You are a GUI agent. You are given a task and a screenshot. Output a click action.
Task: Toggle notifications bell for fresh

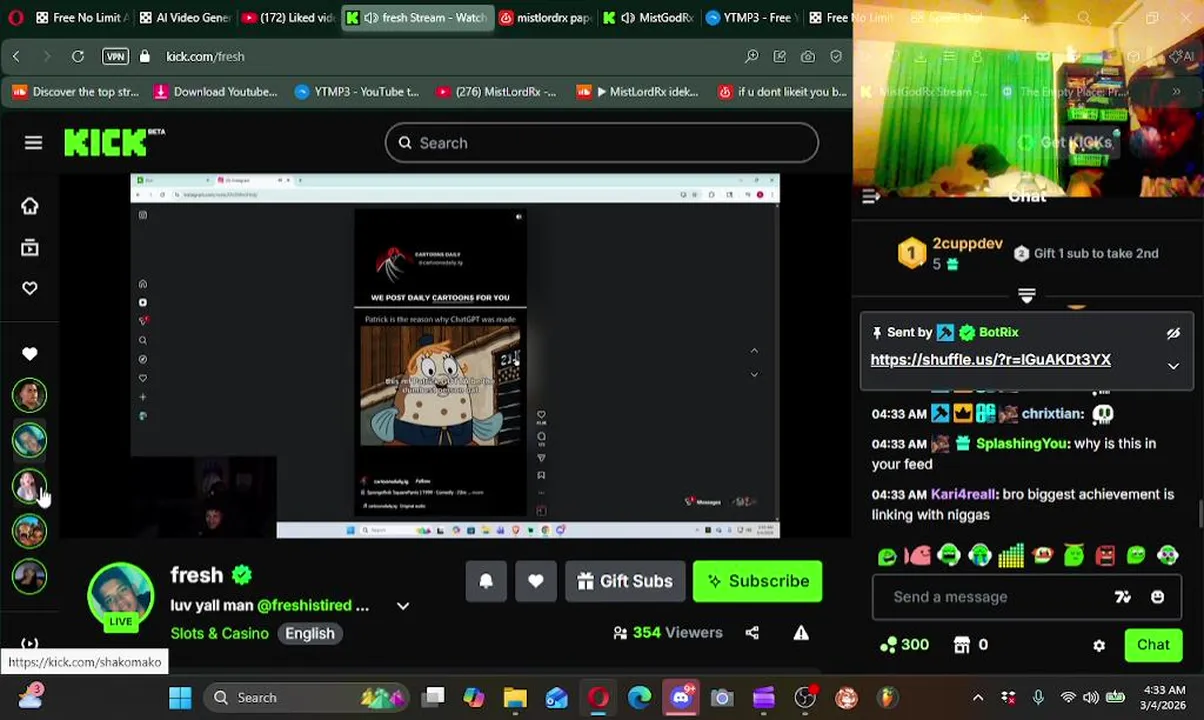point(486,581)
